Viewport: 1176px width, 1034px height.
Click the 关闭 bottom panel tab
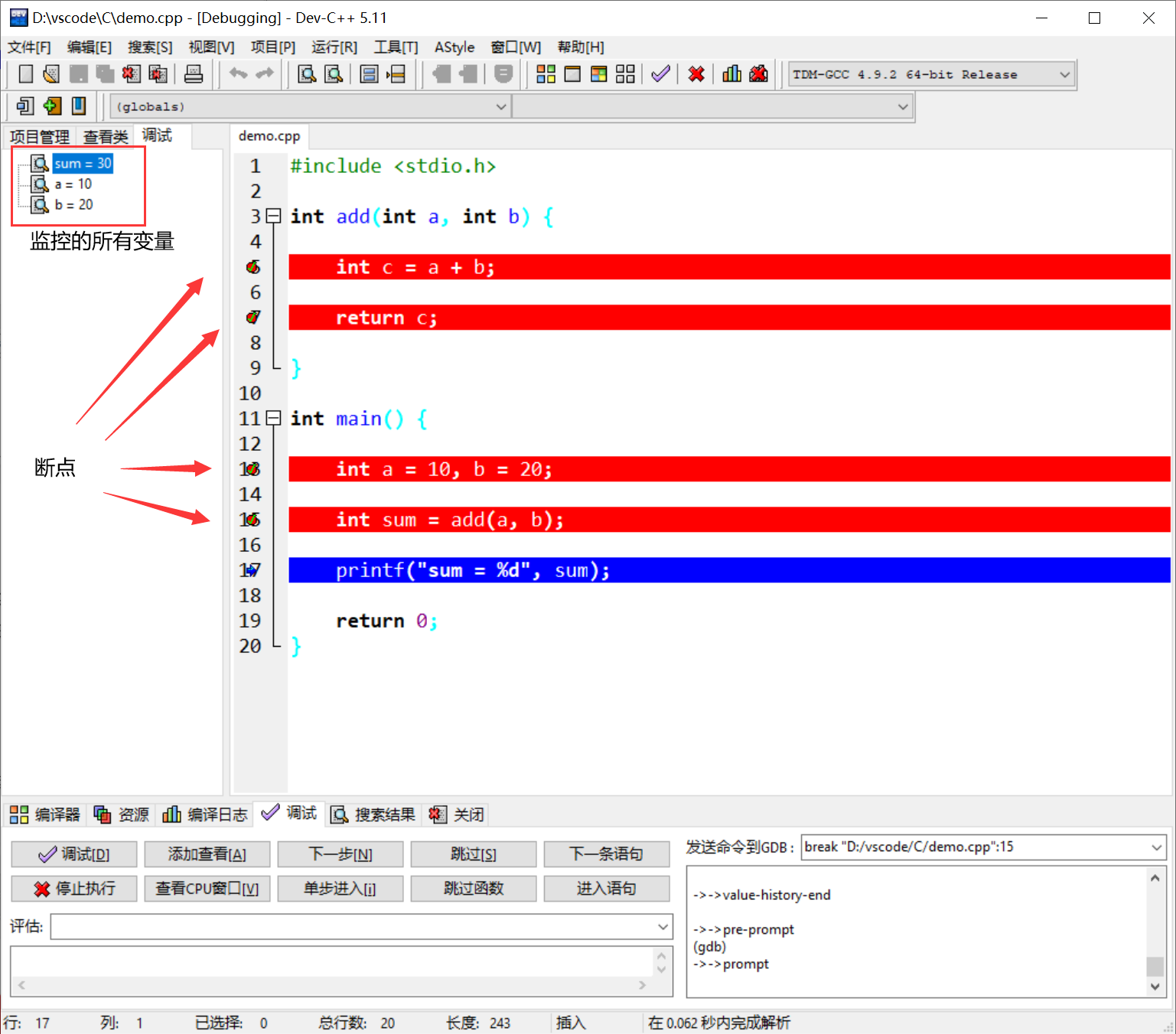[457, 814]
